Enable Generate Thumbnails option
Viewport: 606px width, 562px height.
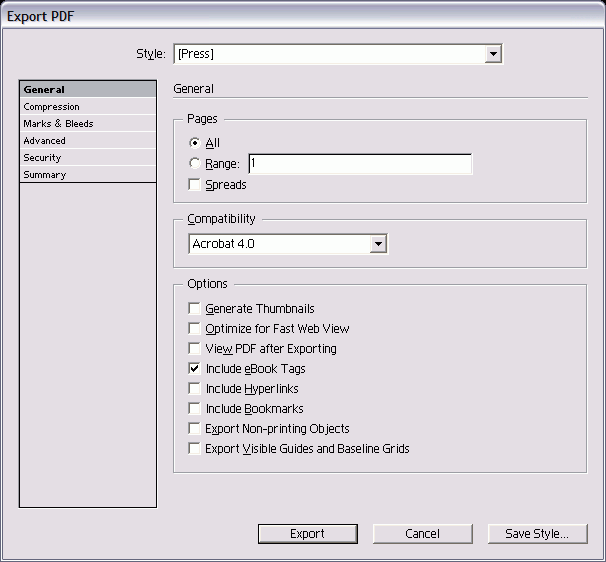click(194, 309)
